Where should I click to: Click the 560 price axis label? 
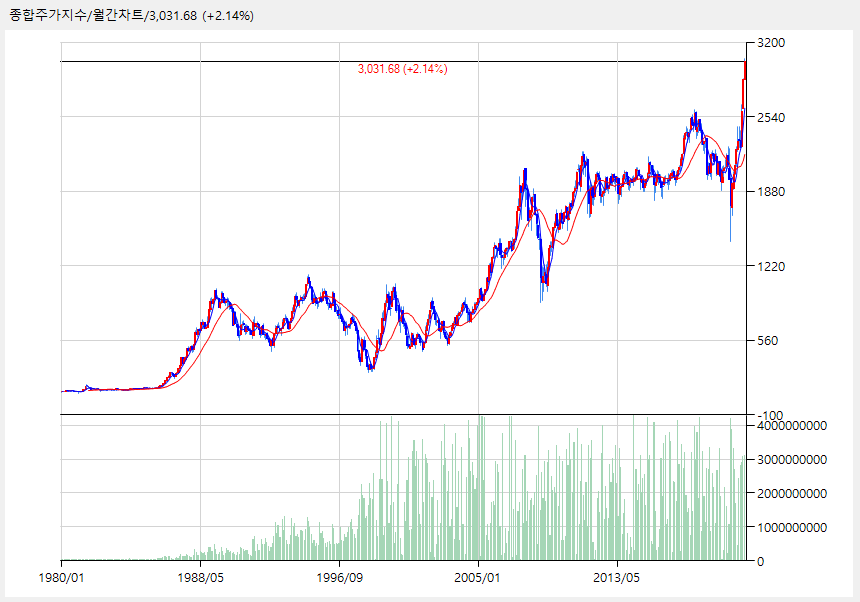point(767,341)
